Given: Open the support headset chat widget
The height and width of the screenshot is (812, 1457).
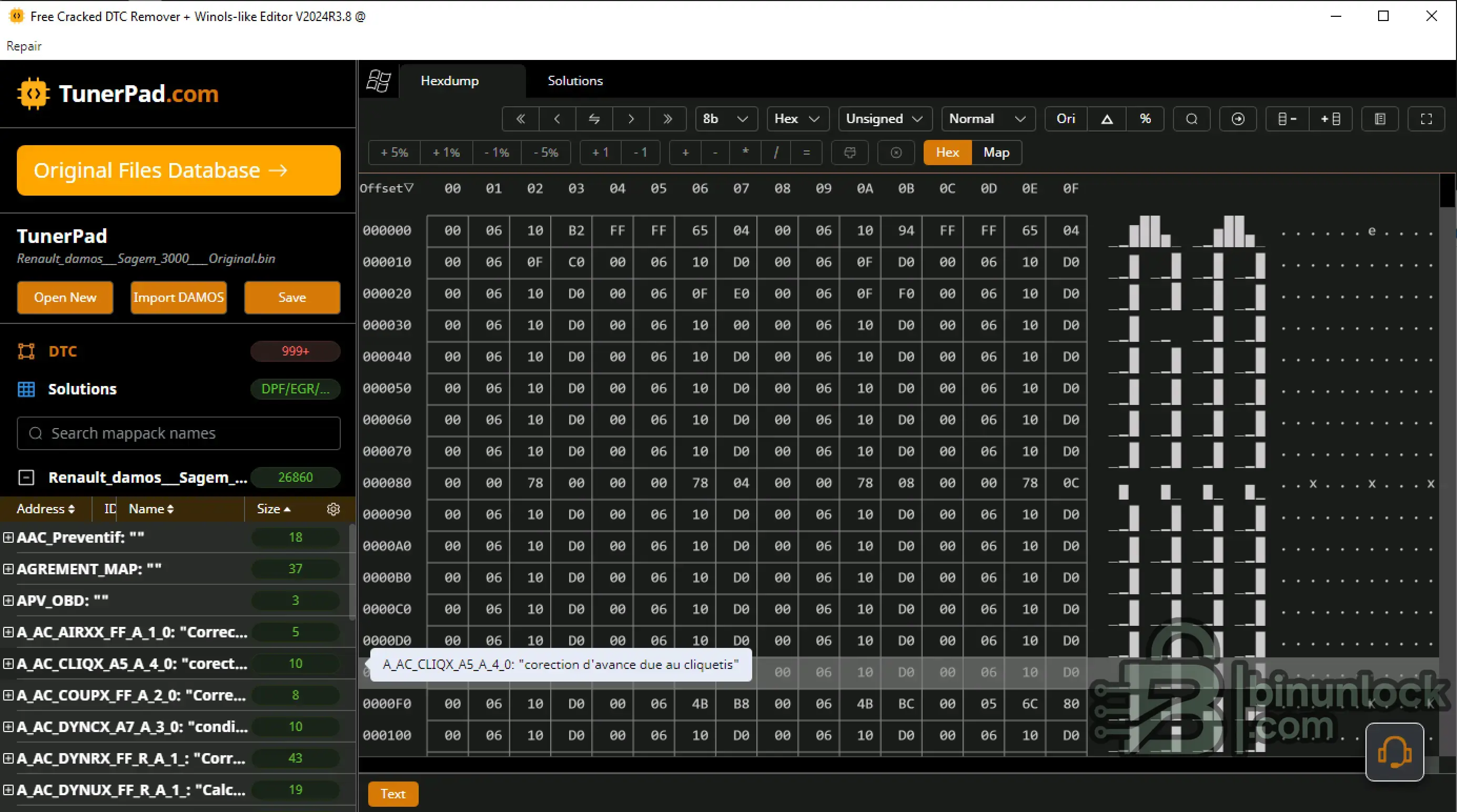Looking at the screenshot, I should pos(1395,752).
